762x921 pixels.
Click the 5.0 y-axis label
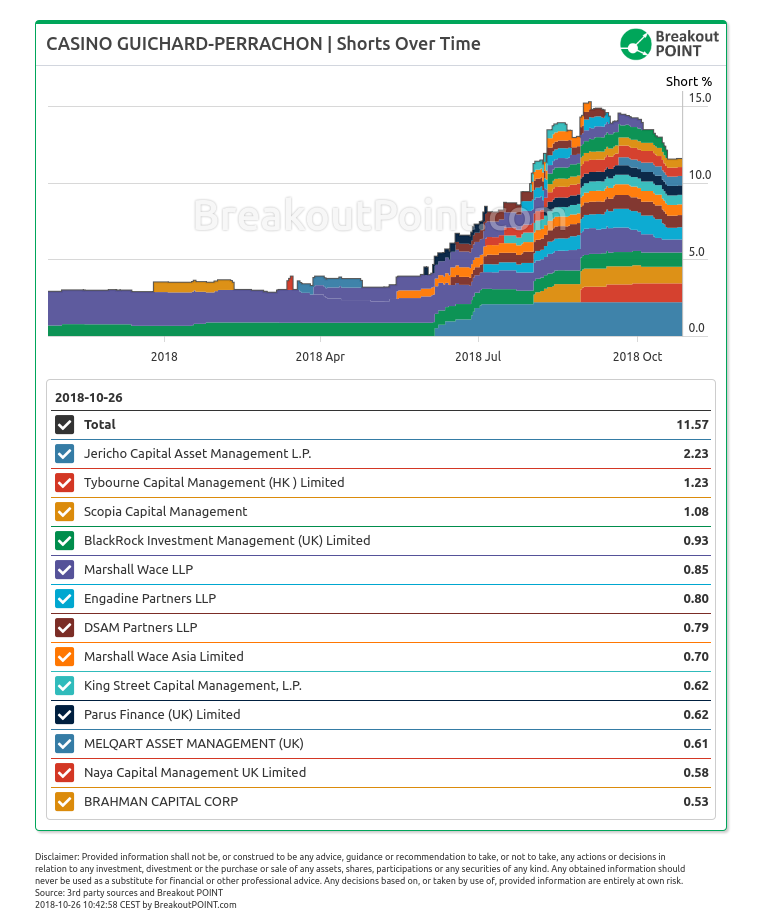click(696, 252)
